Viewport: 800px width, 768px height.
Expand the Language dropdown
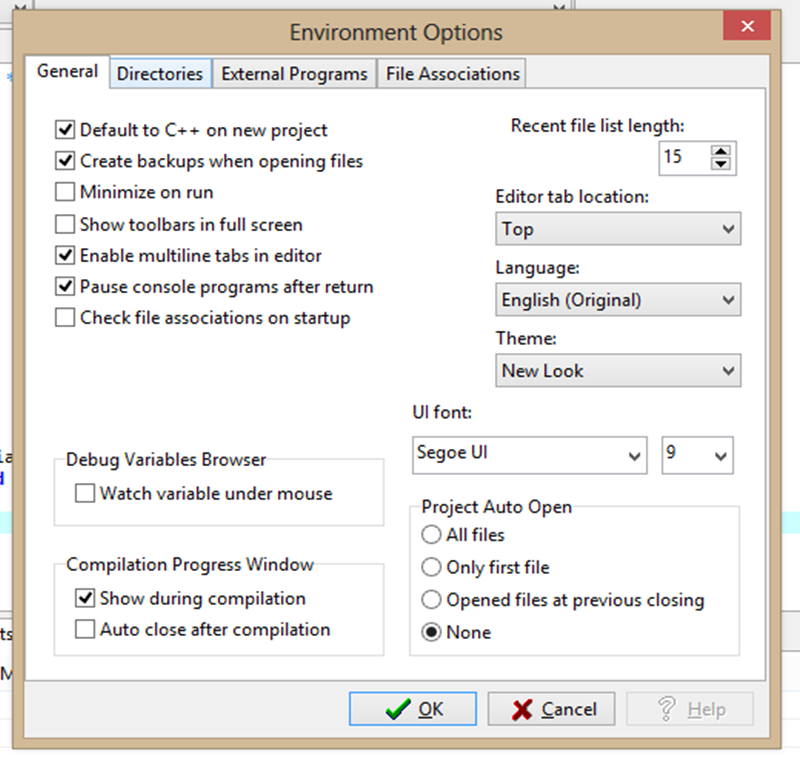(x=618, y=300)
